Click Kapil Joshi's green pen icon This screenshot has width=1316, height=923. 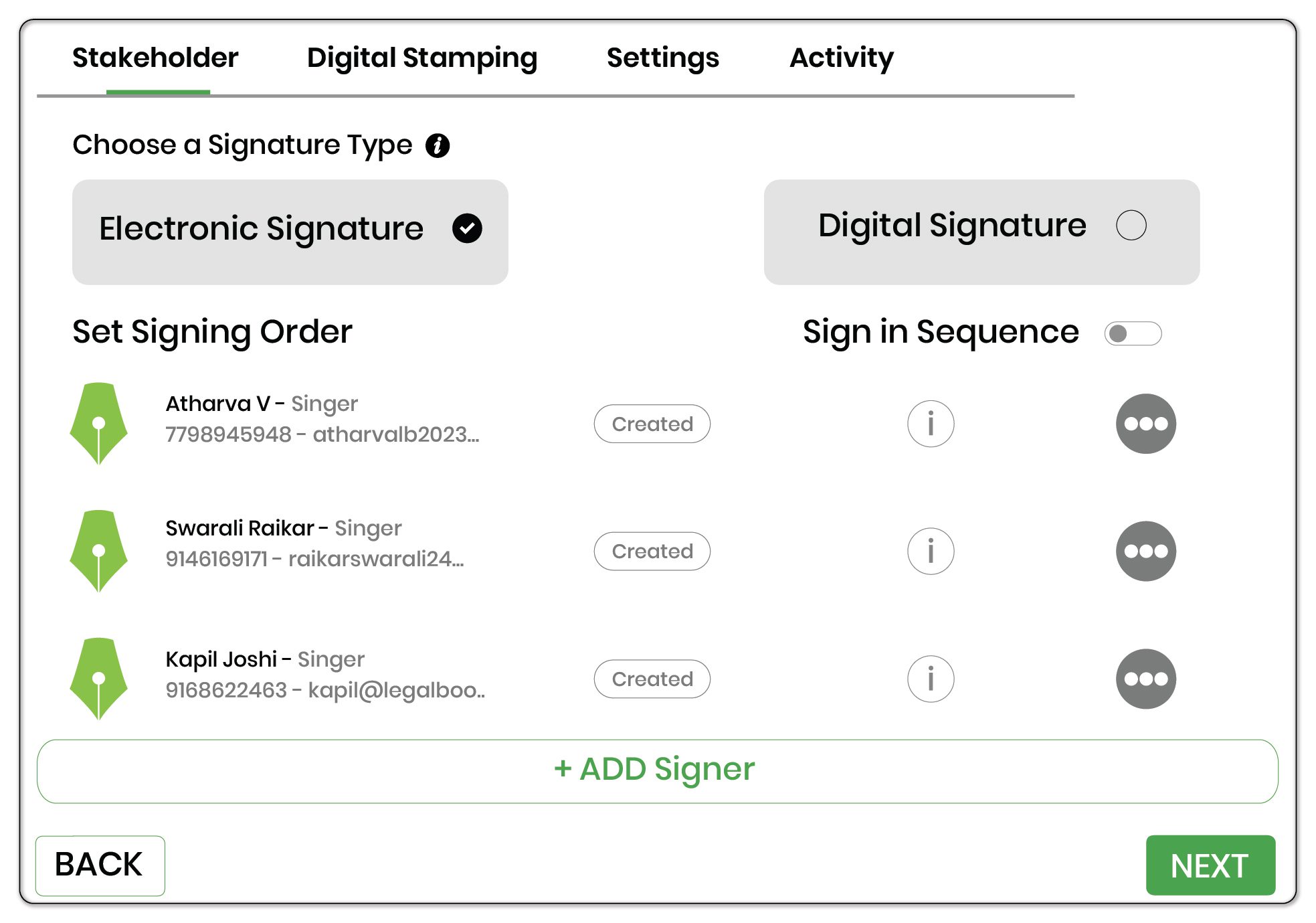(99, 679)
